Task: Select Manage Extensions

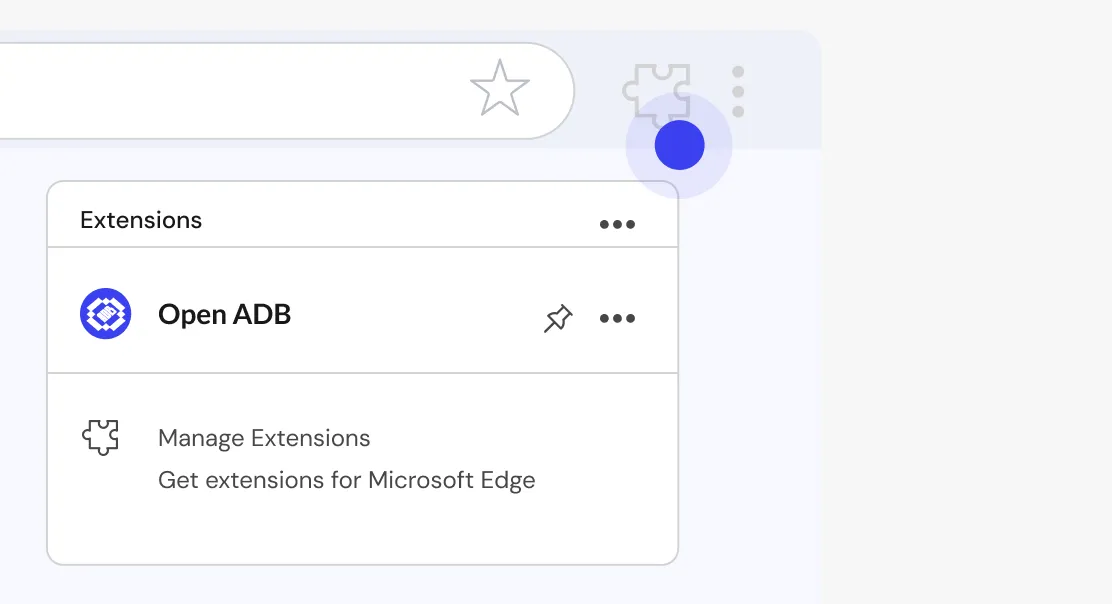Action: pos(264,438)
